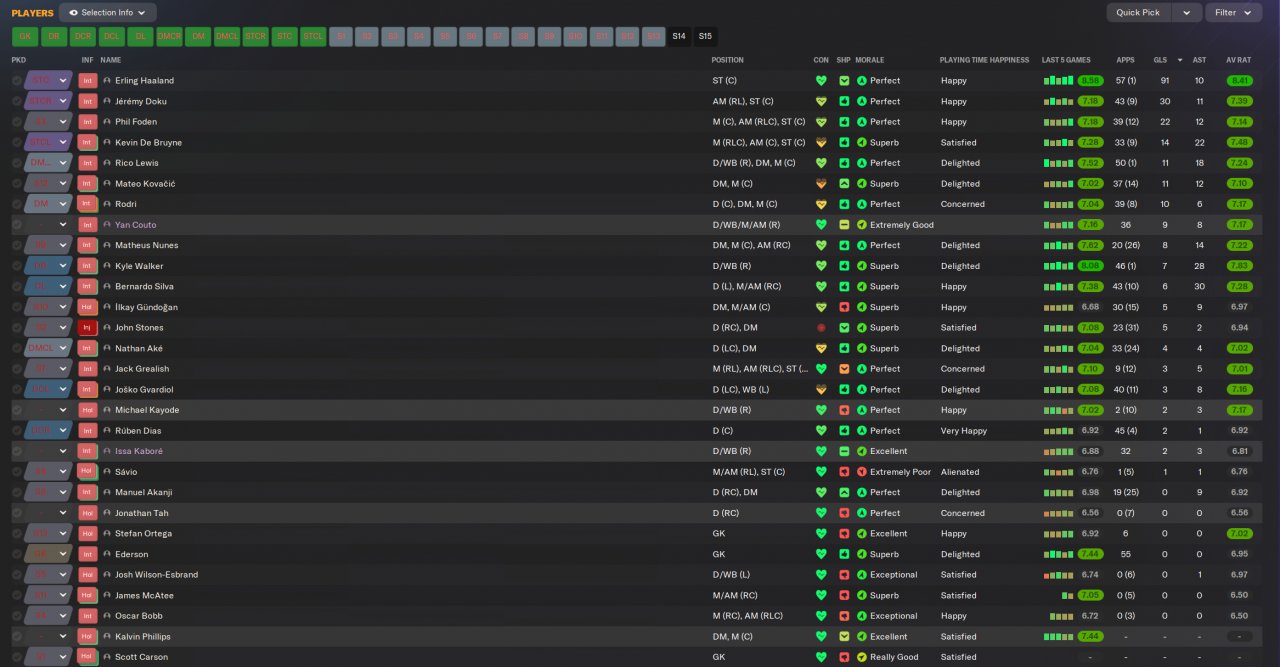Screen dimensions: 1280x667
Task: Expand the Quick Pick arrow menu
Action: [x=1186, y=12]
